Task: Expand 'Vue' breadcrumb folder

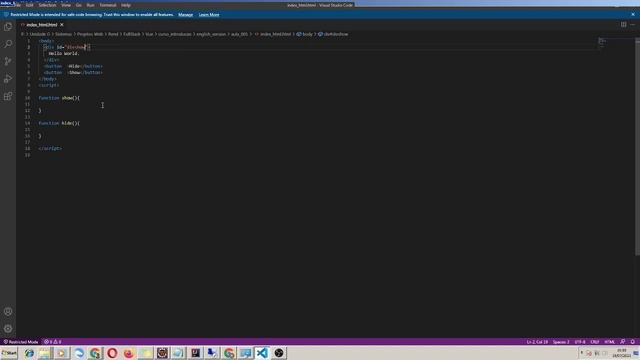Action: click(x=149, y=34)
